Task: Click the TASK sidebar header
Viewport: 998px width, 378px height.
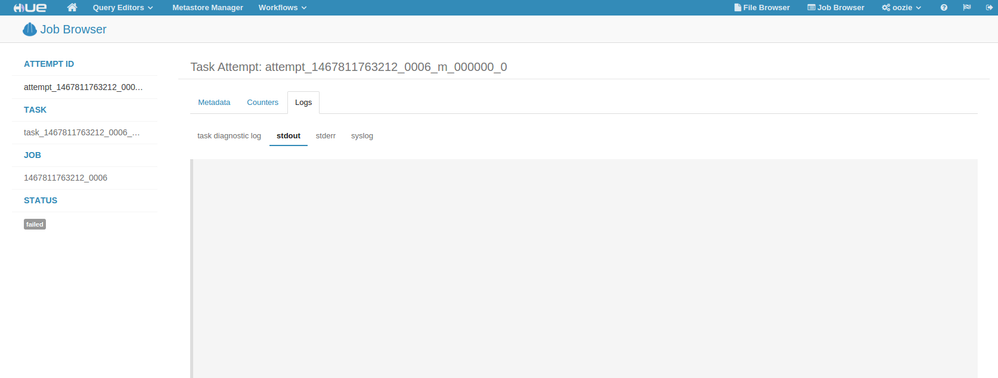Action: click(x=35, y=109)
